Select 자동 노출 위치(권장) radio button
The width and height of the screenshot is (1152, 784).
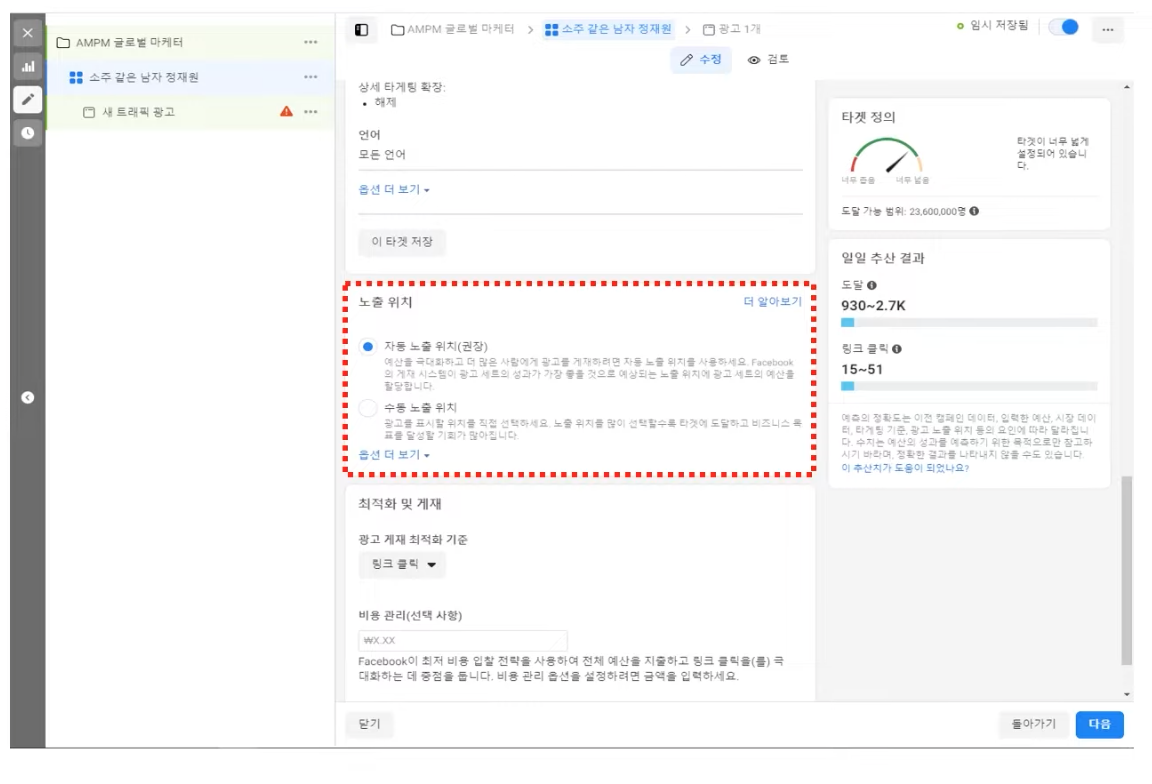click(368, 346)
